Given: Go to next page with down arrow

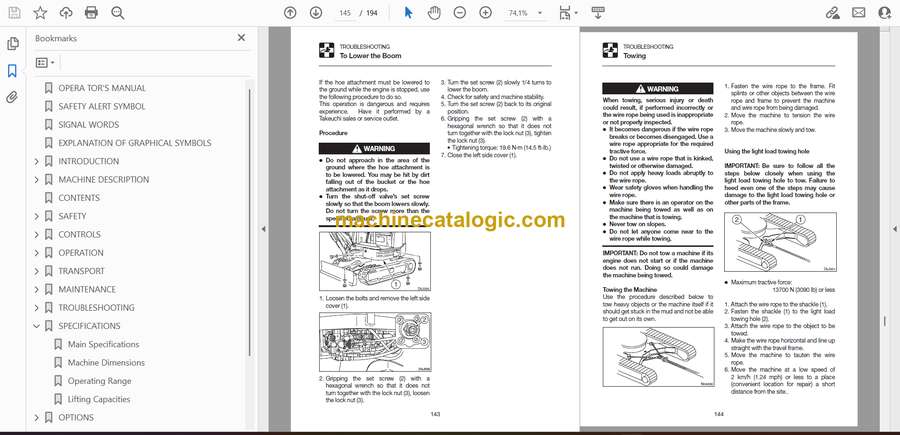Looking at the screenshot, I should tap(316, 13).
